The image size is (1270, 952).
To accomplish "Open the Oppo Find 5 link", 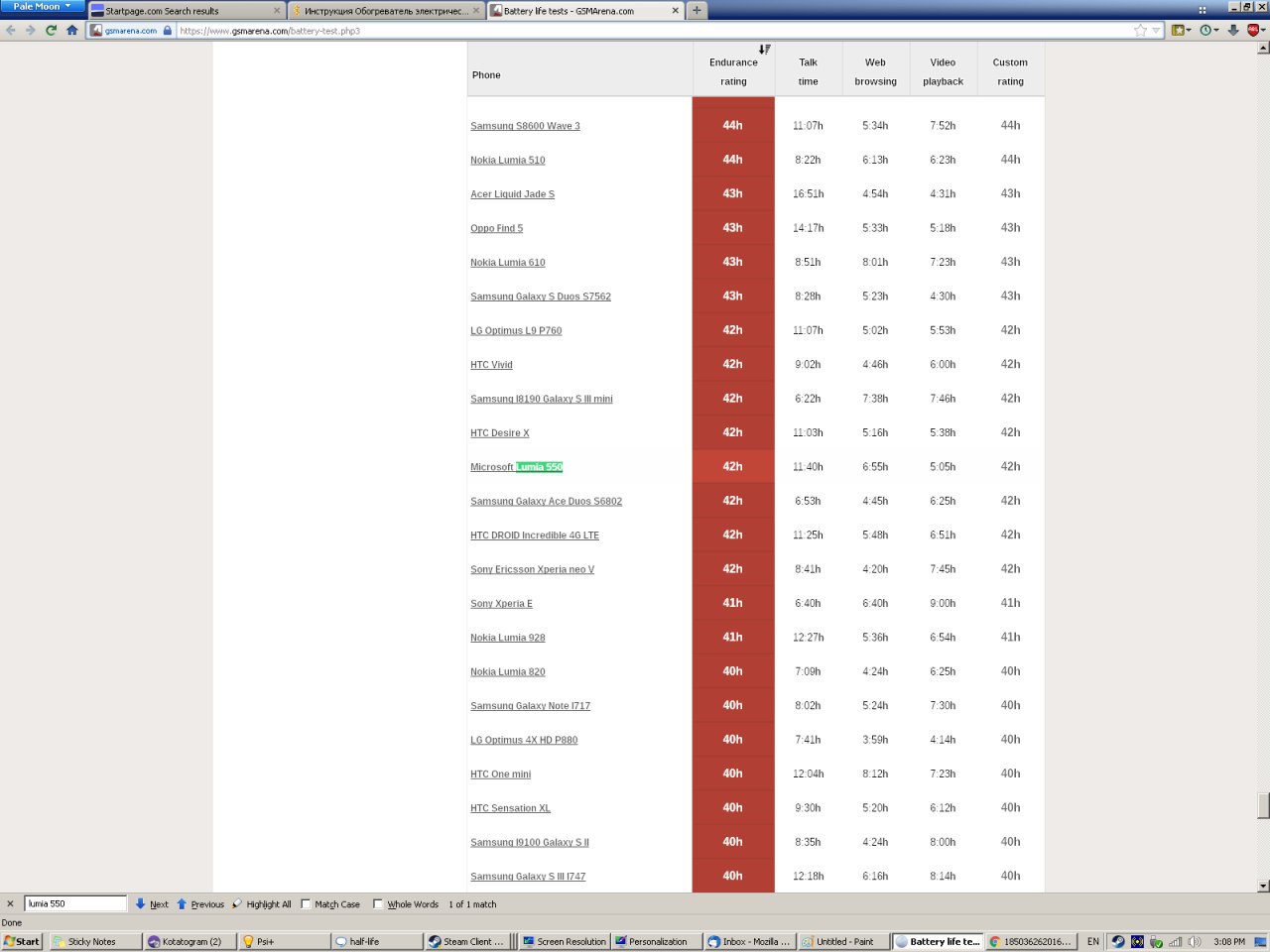I will point(496,228).
